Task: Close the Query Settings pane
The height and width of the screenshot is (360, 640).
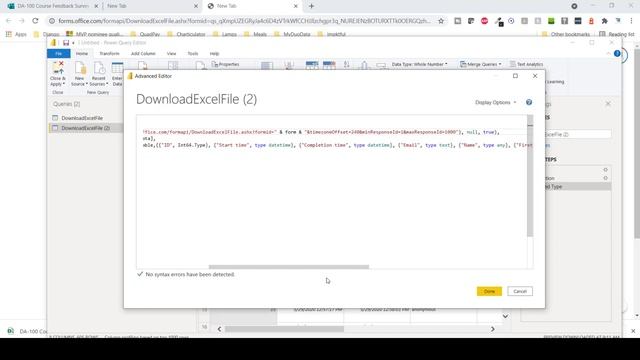Action: [608, 104]
